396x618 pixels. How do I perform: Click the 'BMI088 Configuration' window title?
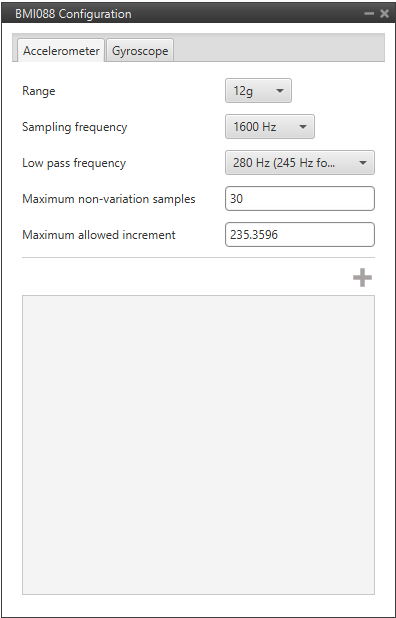(x=73, y=14)
